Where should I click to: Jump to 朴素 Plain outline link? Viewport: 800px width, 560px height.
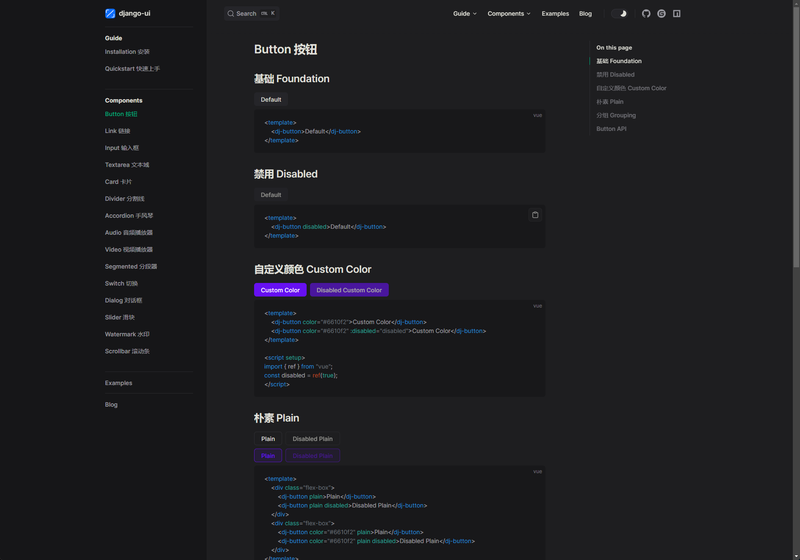click(610, 102)
